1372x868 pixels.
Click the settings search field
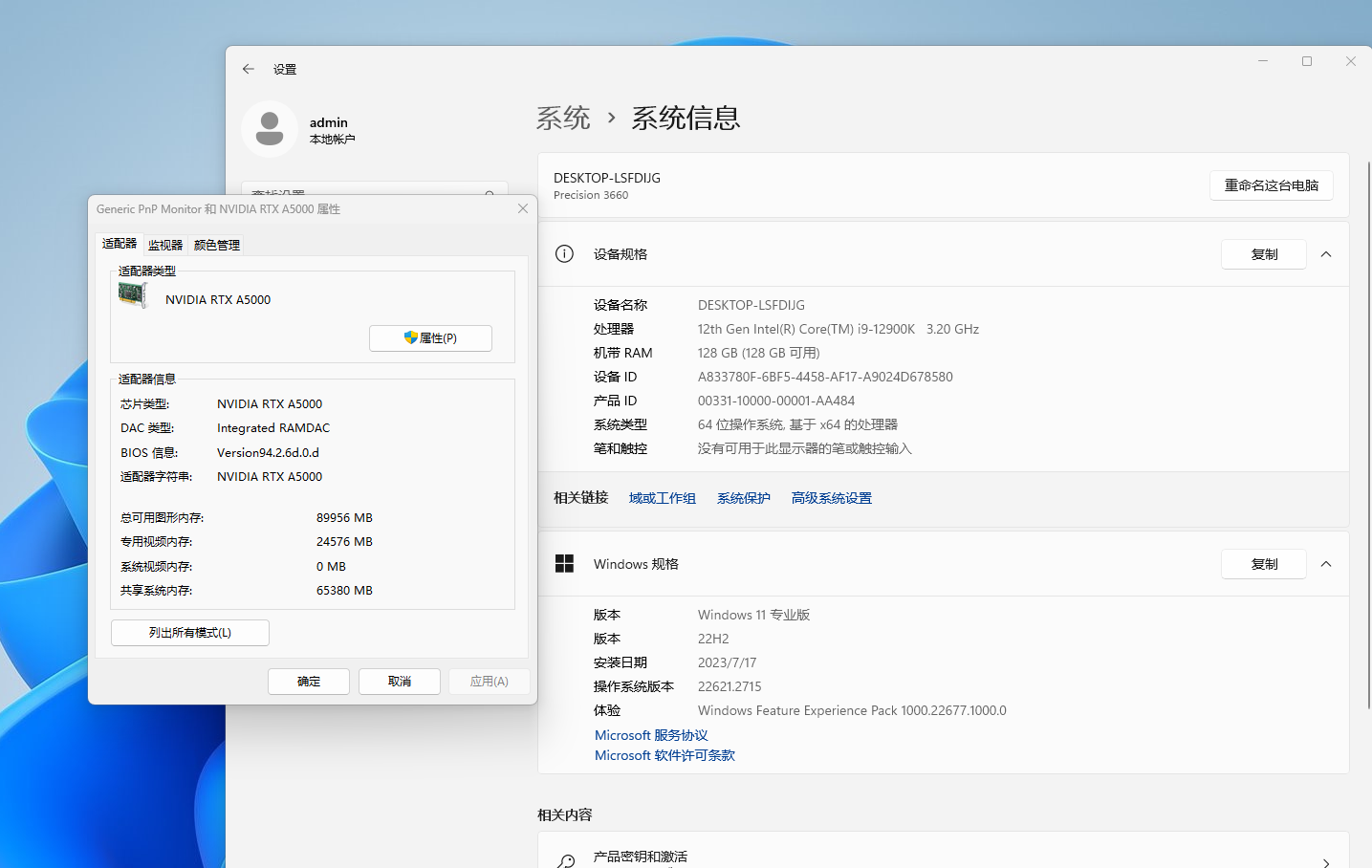pos(375,188)
